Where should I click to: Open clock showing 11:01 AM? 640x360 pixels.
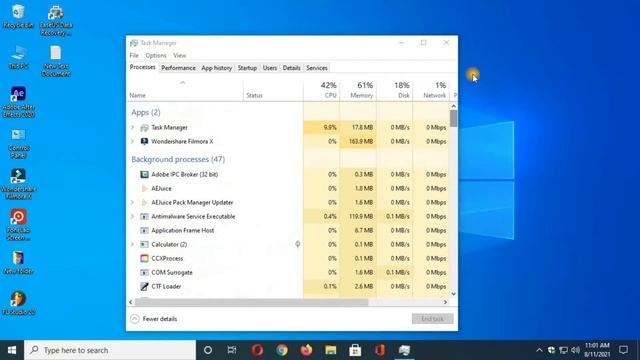point(597,350)
